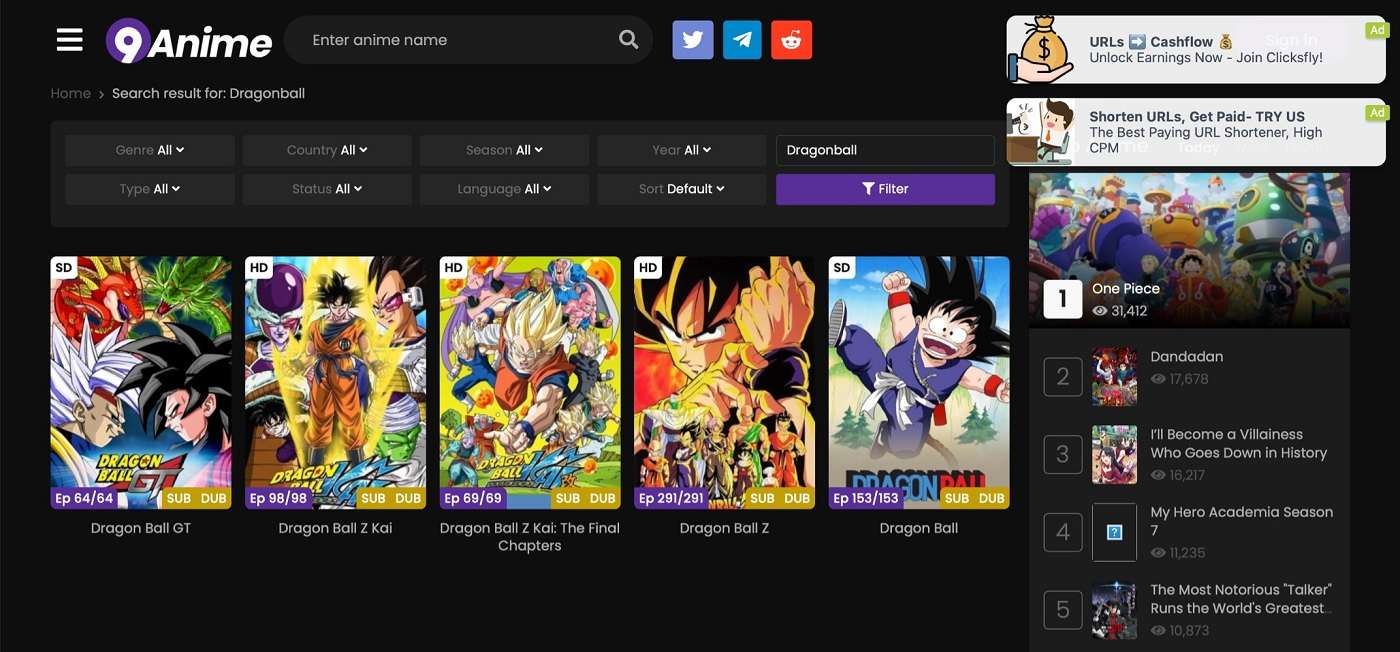Open the Twitter social icon

tap(692, 39)
